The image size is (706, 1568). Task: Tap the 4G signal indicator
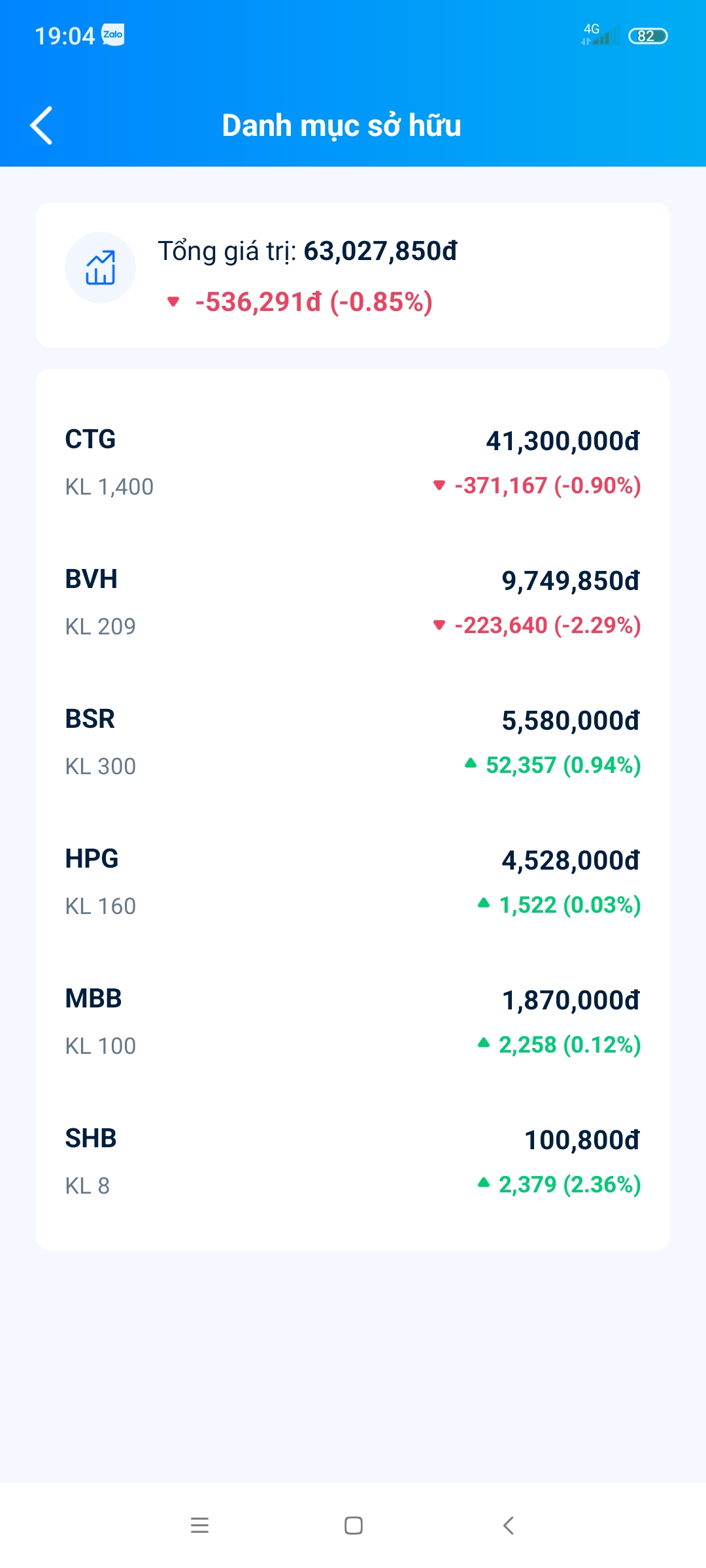[x=599, y=35]
